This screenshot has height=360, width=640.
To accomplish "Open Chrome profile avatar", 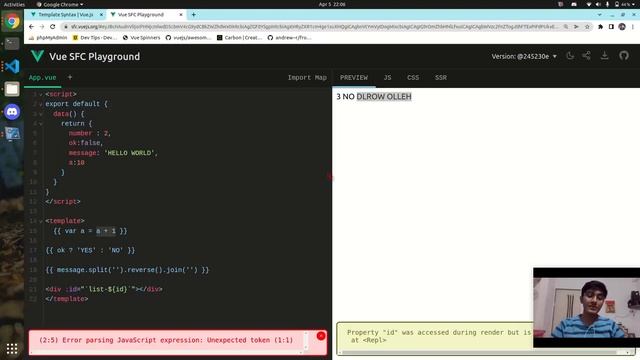I will (x=622, y=27).
